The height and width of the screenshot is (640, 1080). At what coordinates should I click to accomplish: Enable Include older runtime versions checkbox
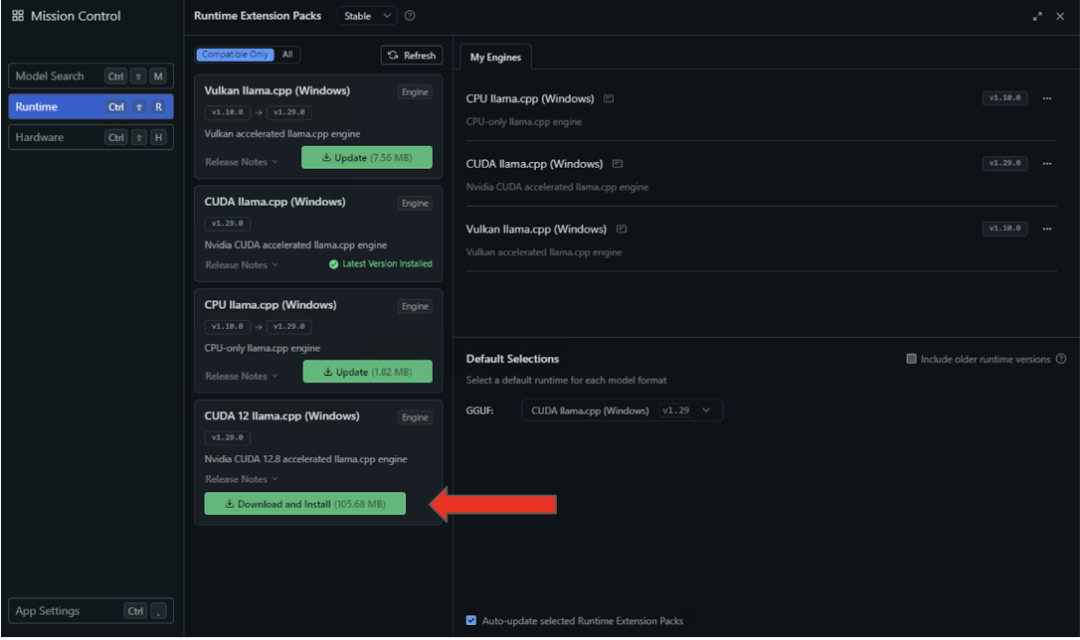pyautogui.click(x=911, y=359)
